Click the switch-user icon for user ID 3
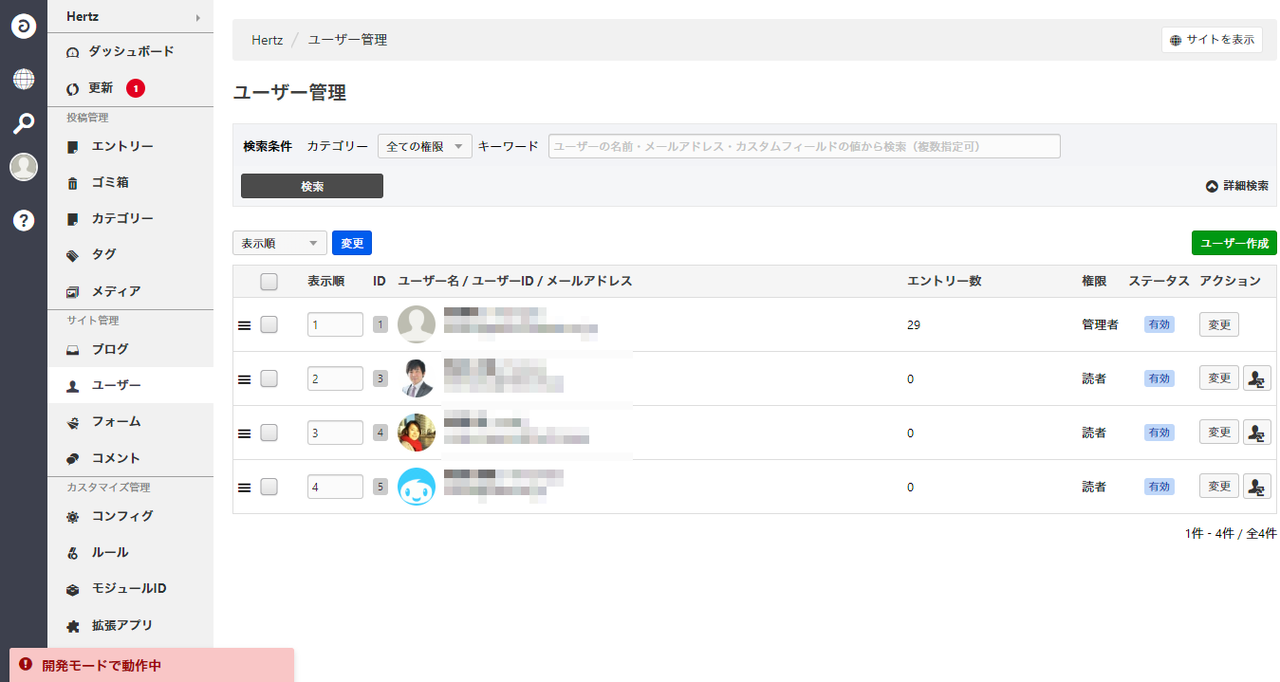 1256,378
